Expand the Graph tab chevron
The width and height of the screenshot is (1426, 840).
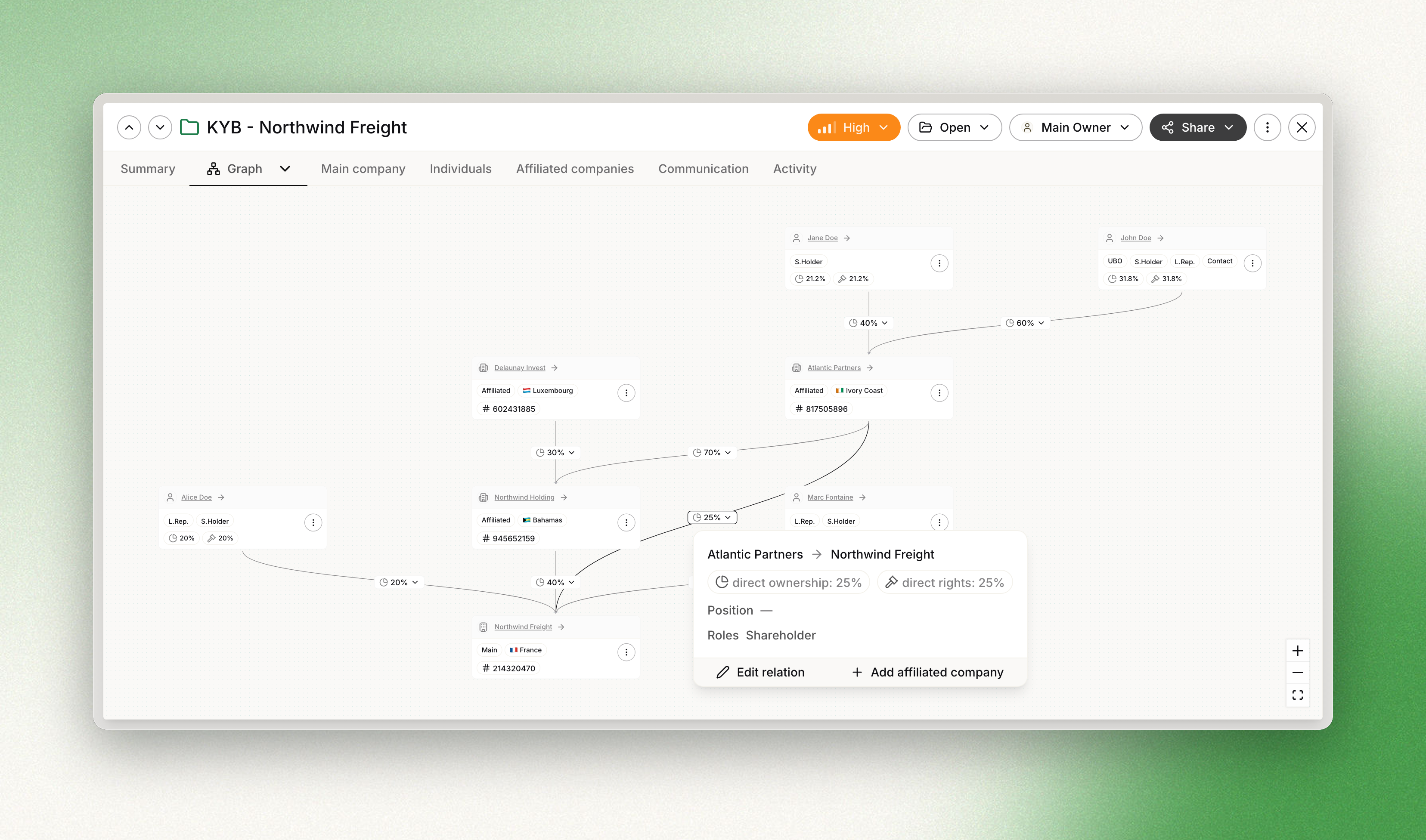(285, 169)
